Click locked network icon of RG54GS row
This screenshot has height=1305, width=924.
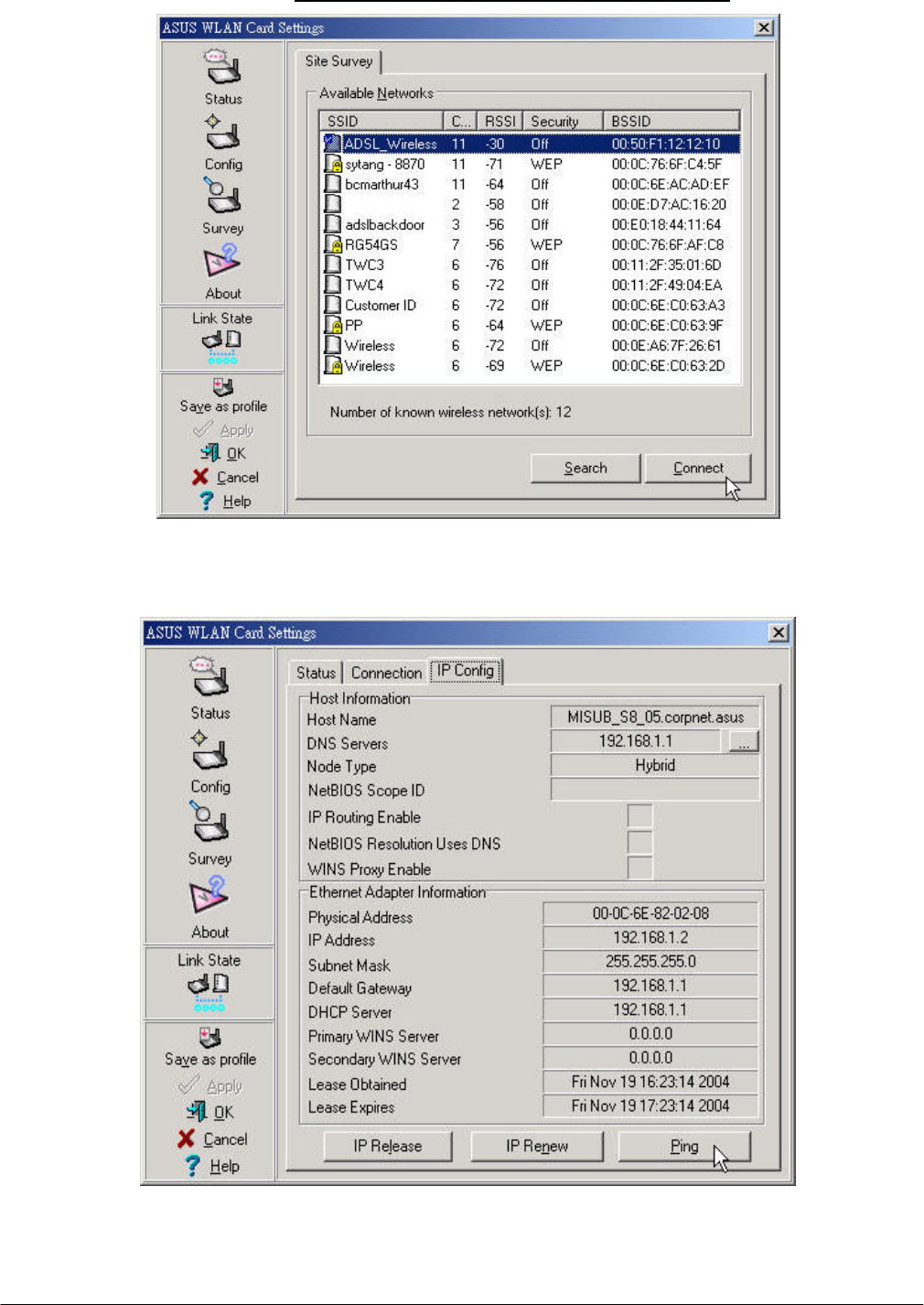[333, 244]
